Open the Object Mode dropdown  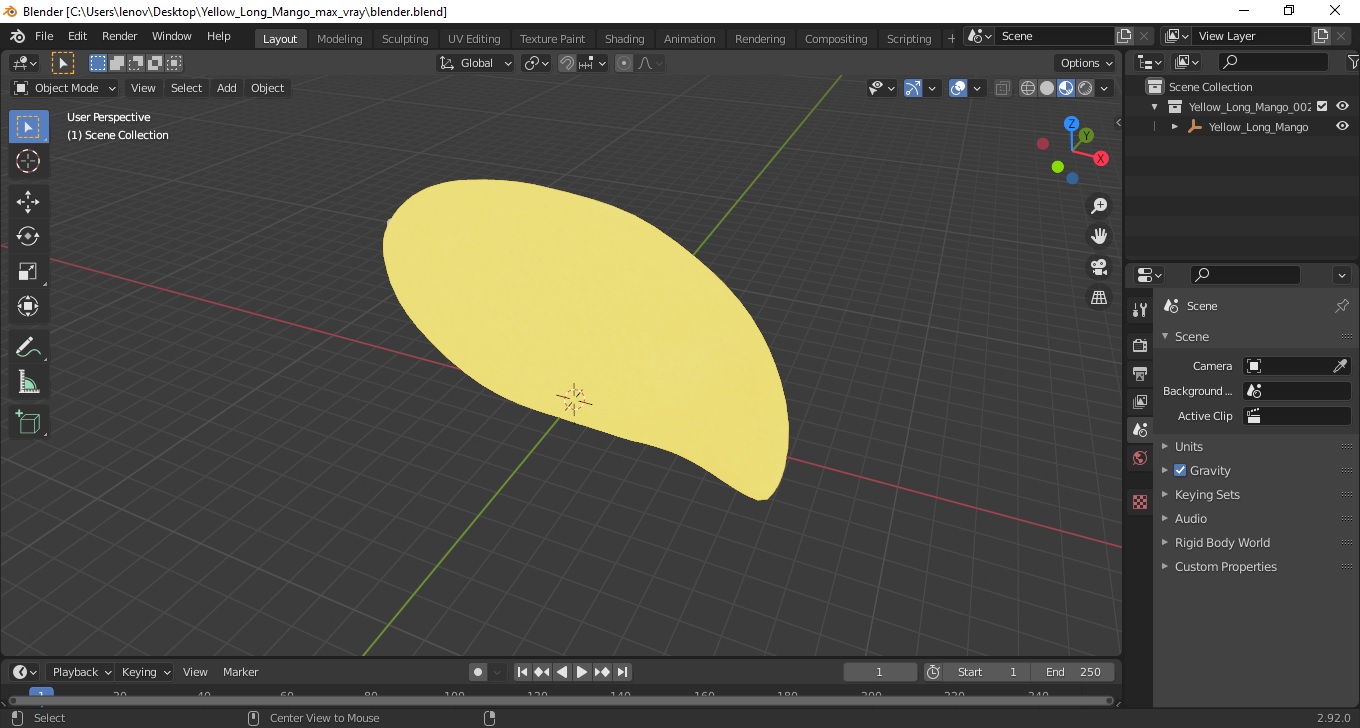click(x=65, y=88)
